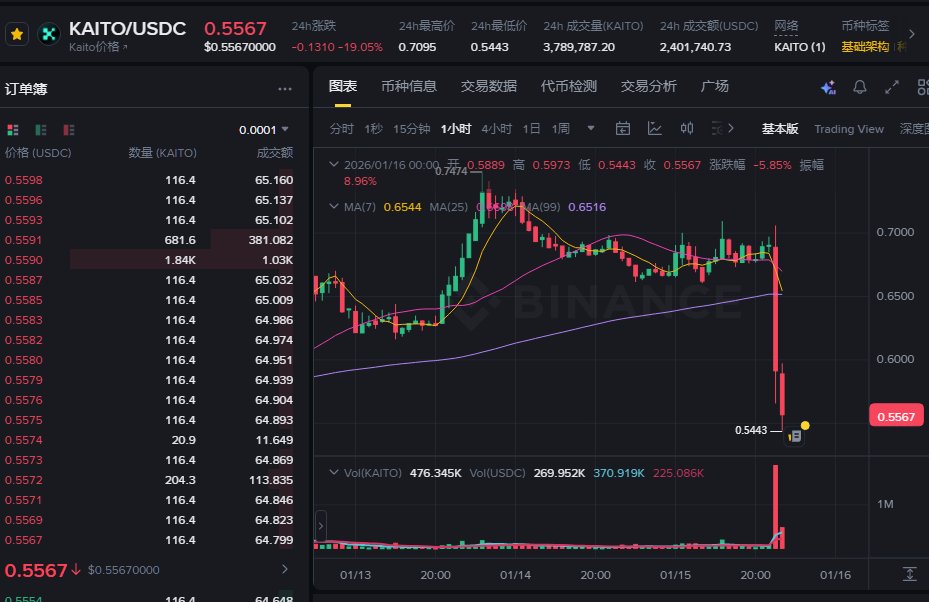Click the KAITO coin logo icon
Viewport: 929px width, 602px height.
click(49, 34)
